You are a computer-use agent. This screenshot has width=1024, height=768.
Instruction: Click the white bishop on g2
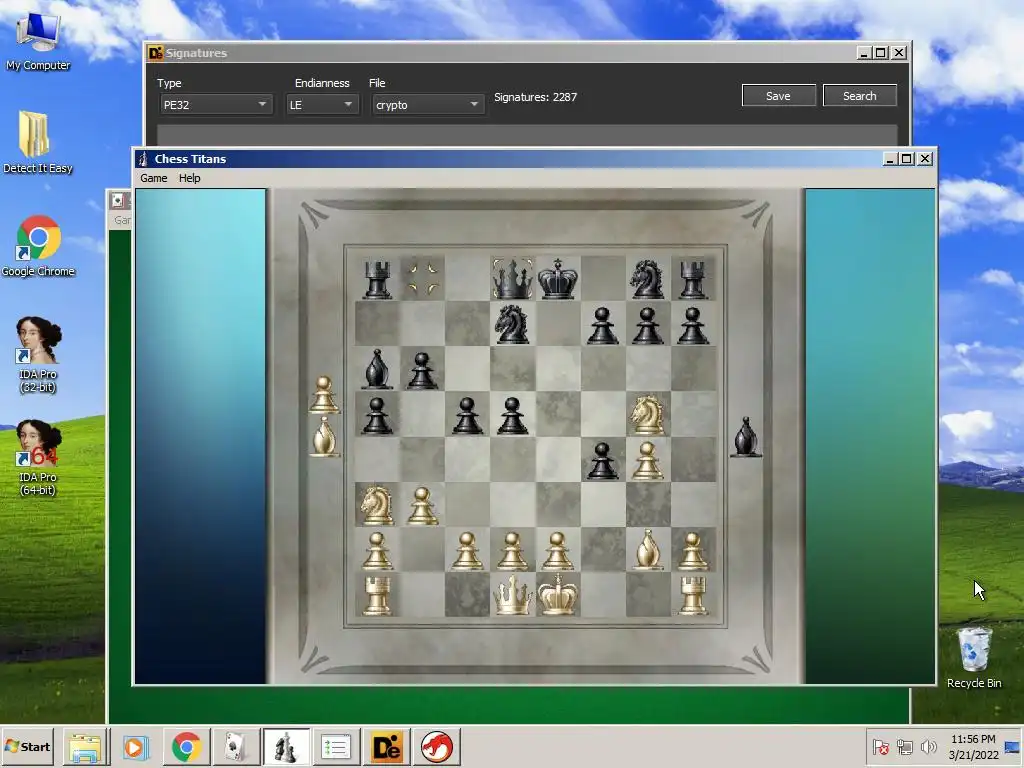tap(647, 549)
